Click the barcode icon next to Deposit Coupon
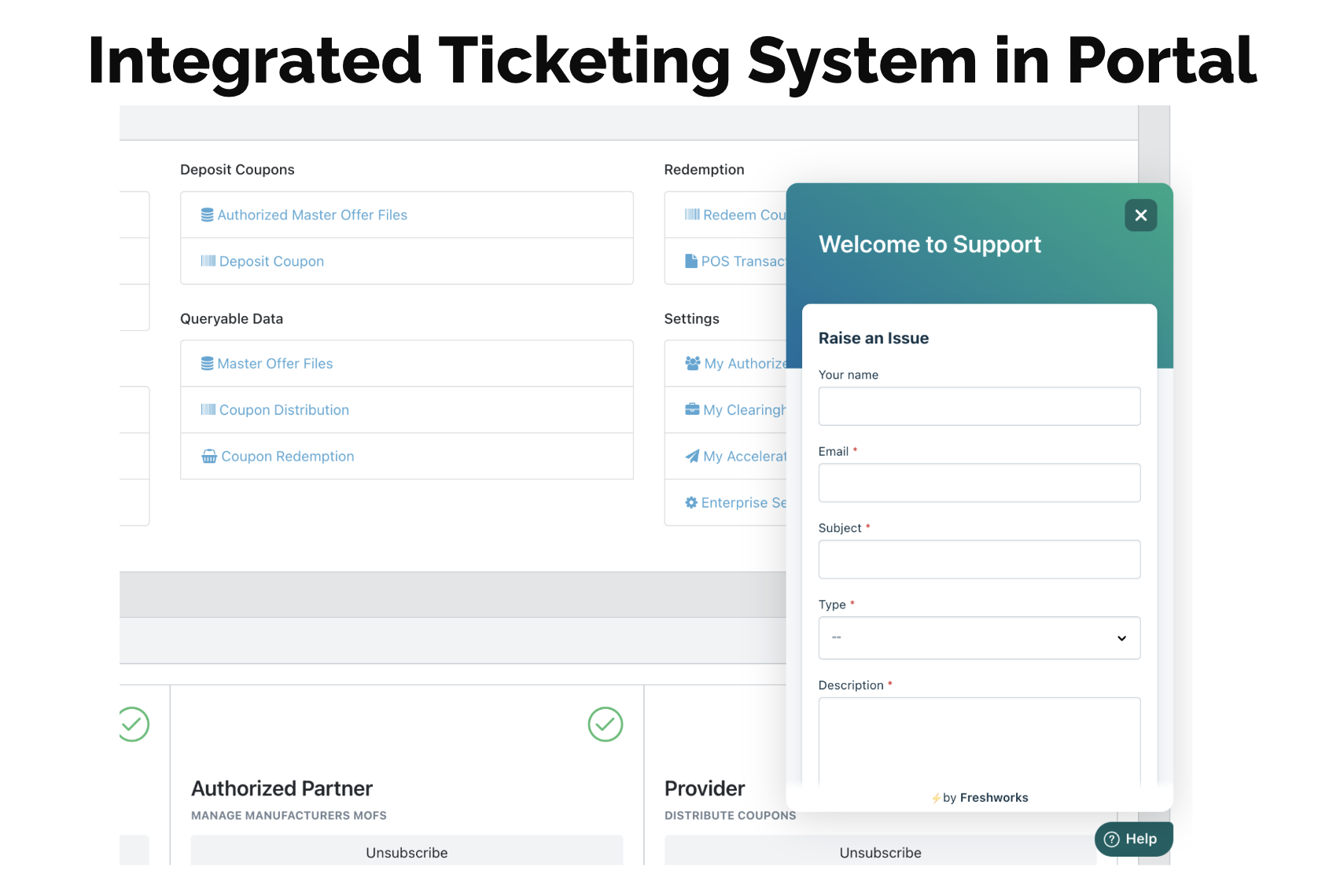Viewport: 1329px width, 896px height. point(208,261)
